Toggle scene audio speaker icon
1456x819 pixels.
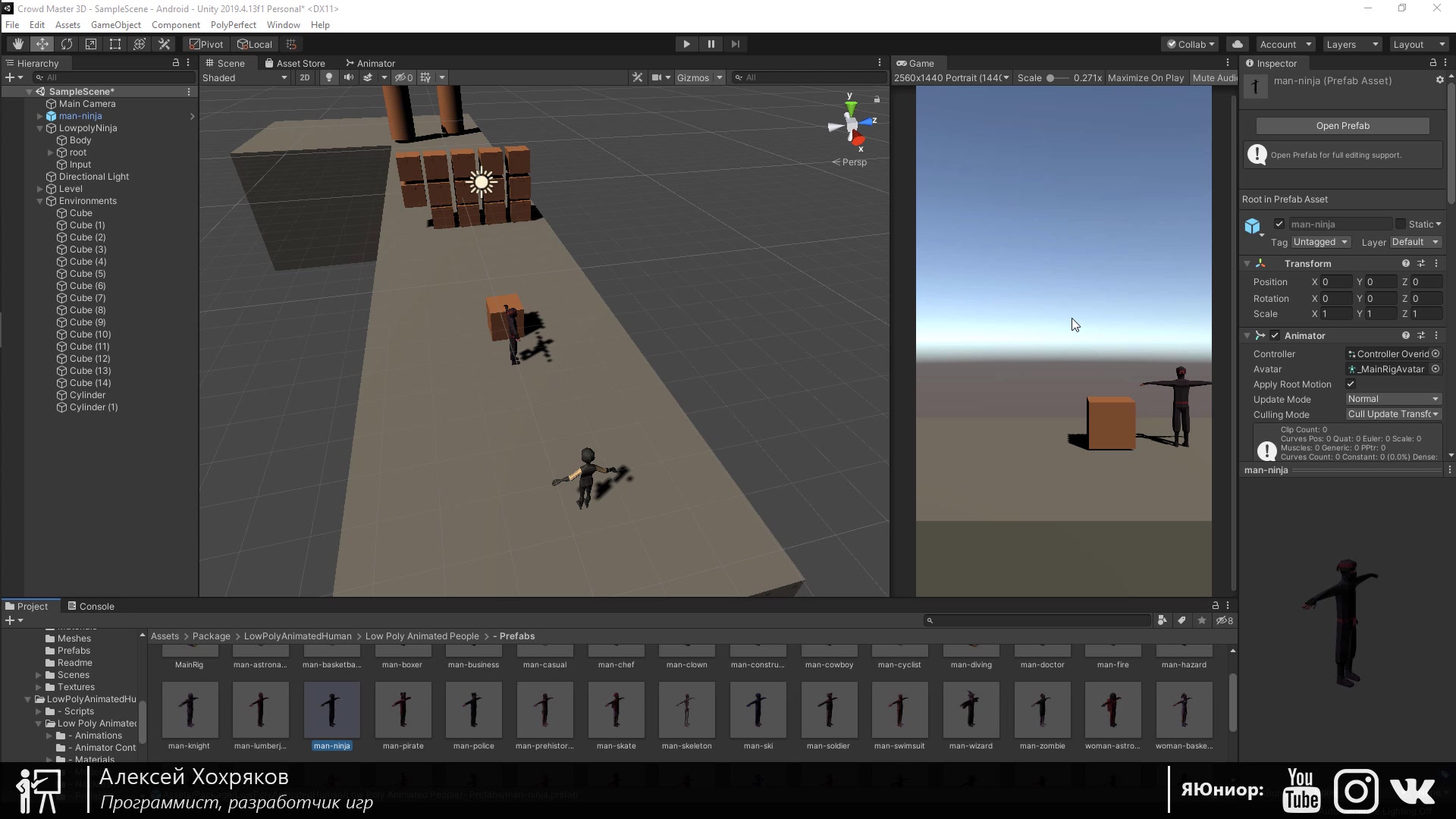pos(349,77)
